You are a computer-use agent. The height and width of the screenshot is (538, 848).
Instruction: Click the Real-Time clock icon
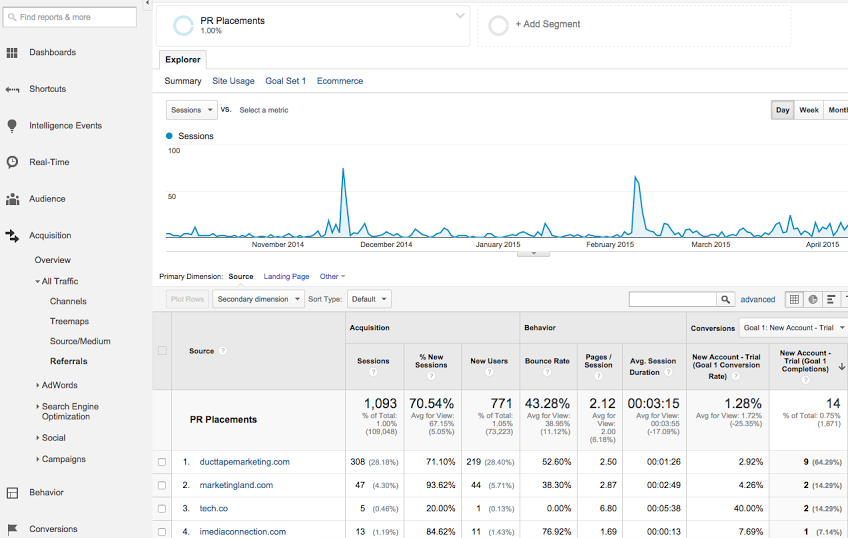12,162
